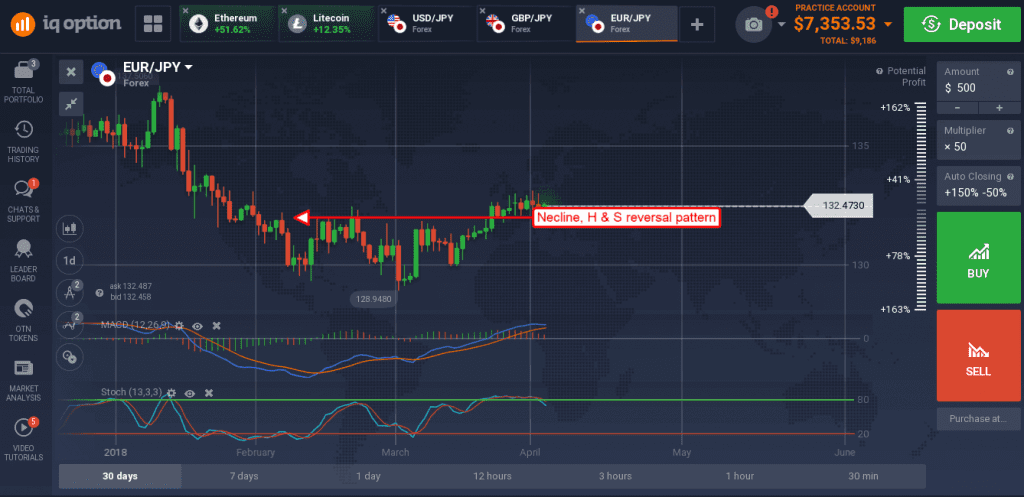Open the drawing tools compass icon

click(x=69, y=292)
